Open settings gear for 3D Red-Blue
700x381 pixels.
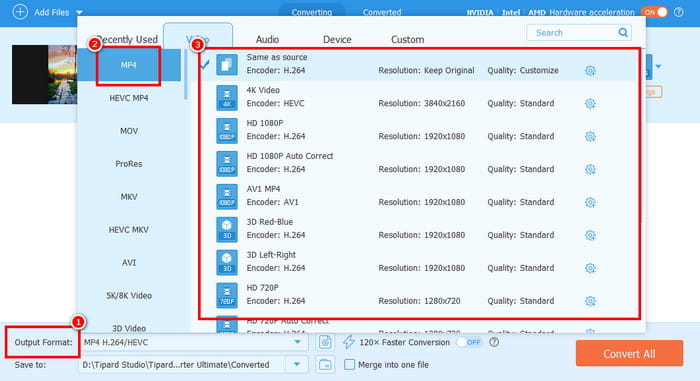[x=590, y=235]
